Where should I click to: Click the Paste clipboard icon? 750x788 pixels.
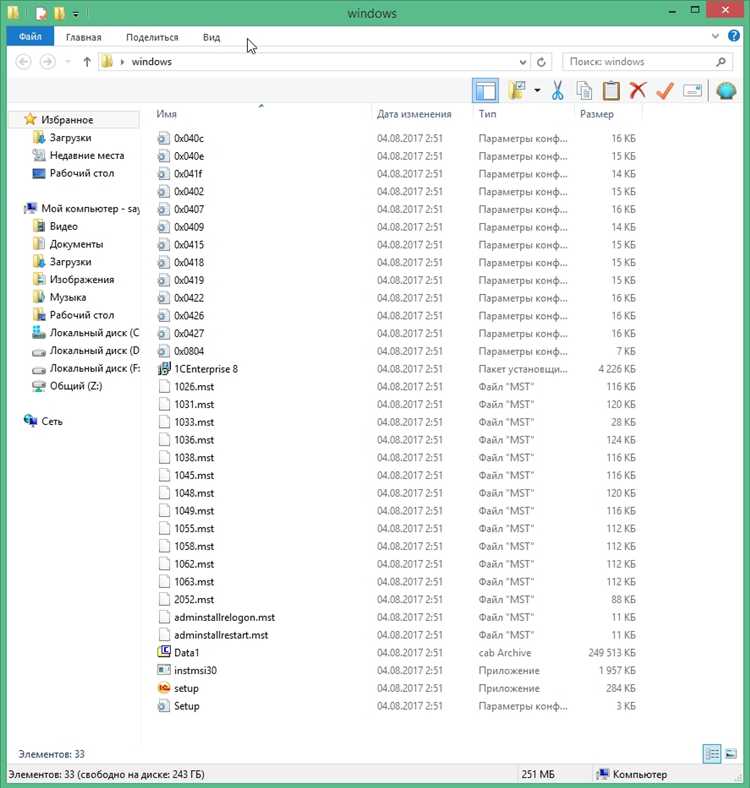[x=611, y=90]
